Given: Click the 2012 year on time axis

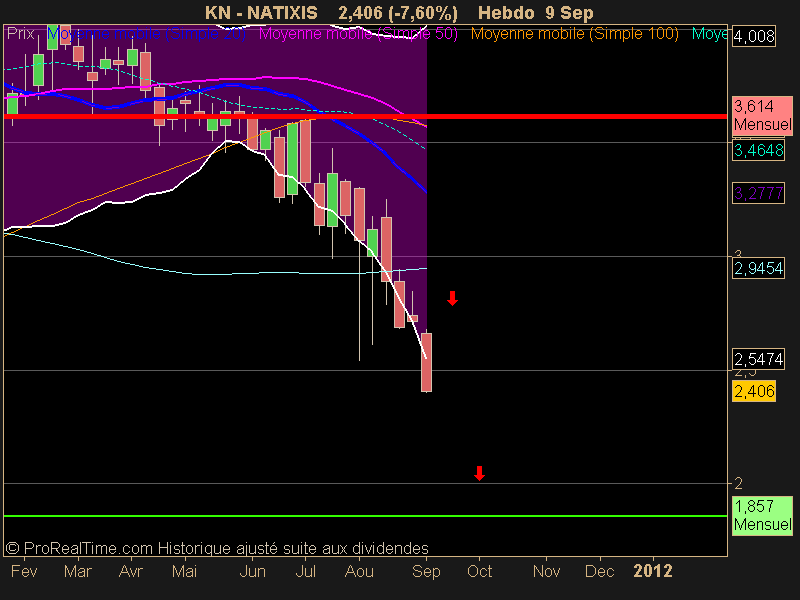Looking at the screenshot, I should tap(653, 571).
